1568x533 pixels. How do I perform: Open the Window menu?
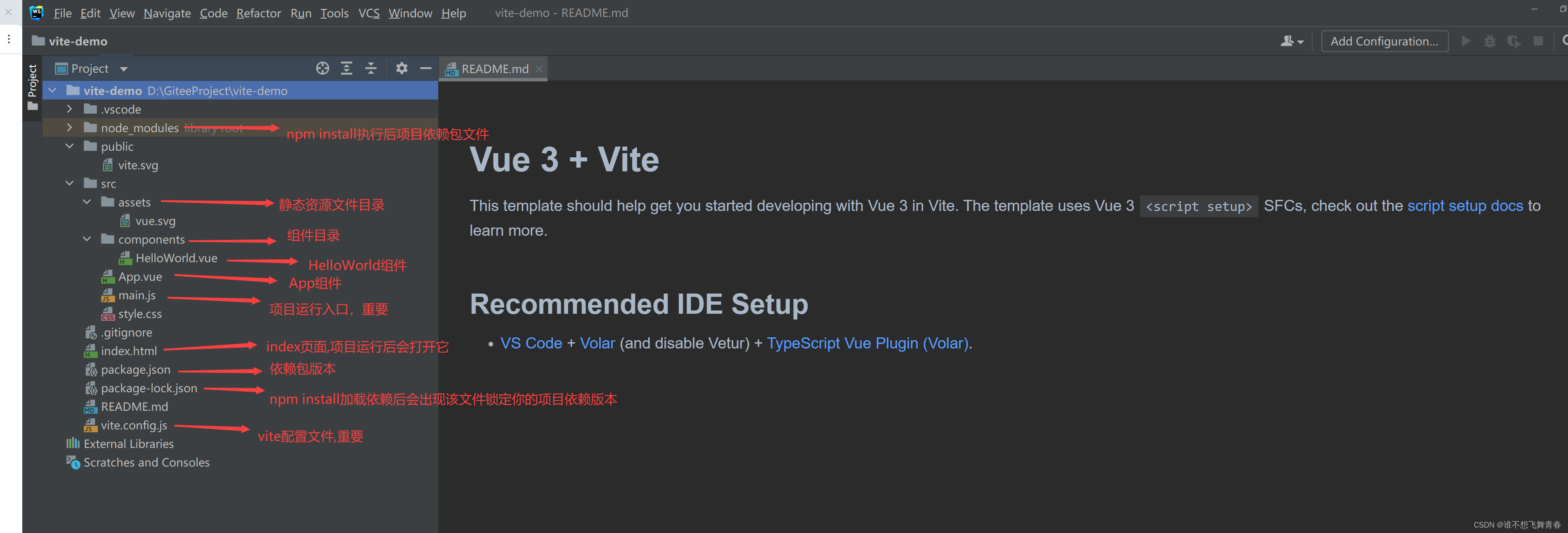pos(410,13)
